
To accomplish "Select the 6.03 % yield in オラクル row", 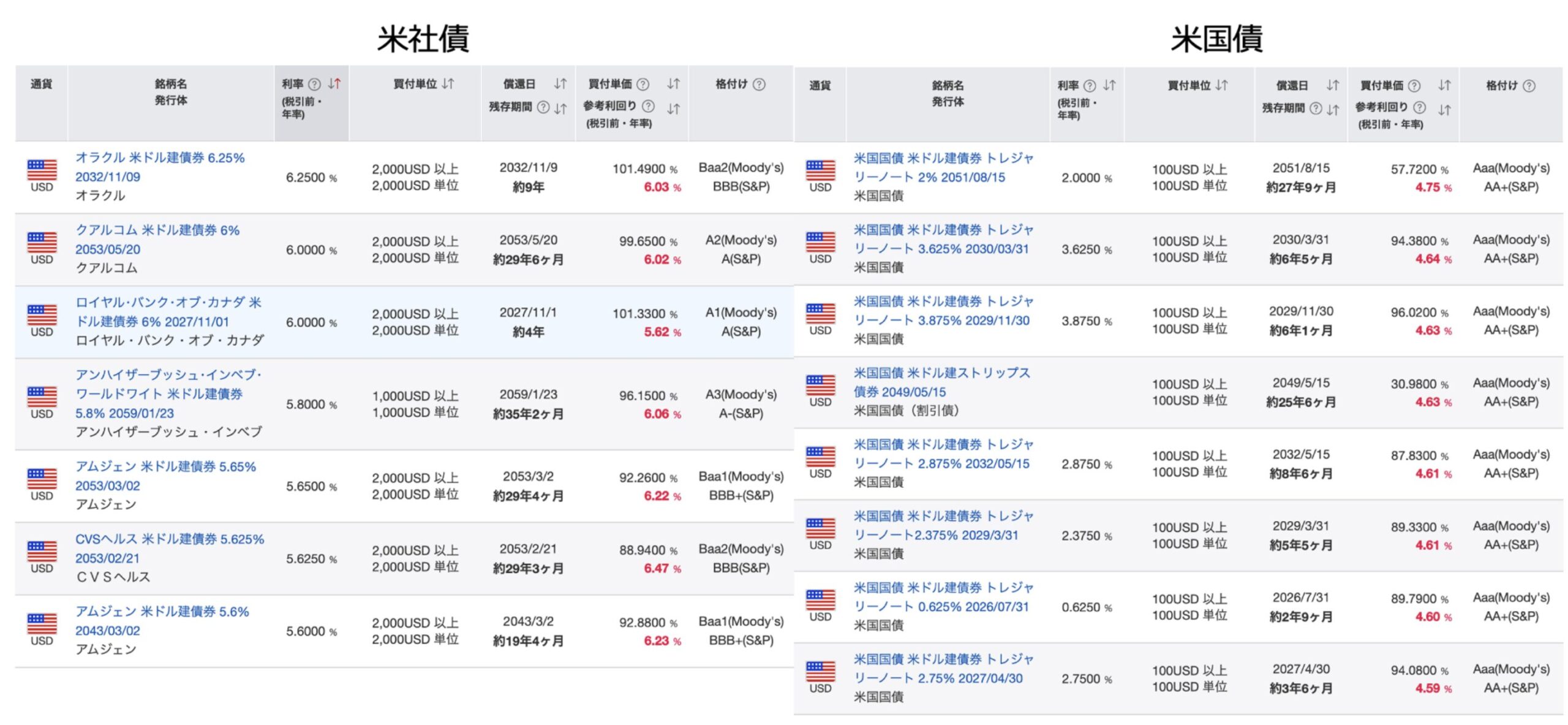I will coord(662,187).
